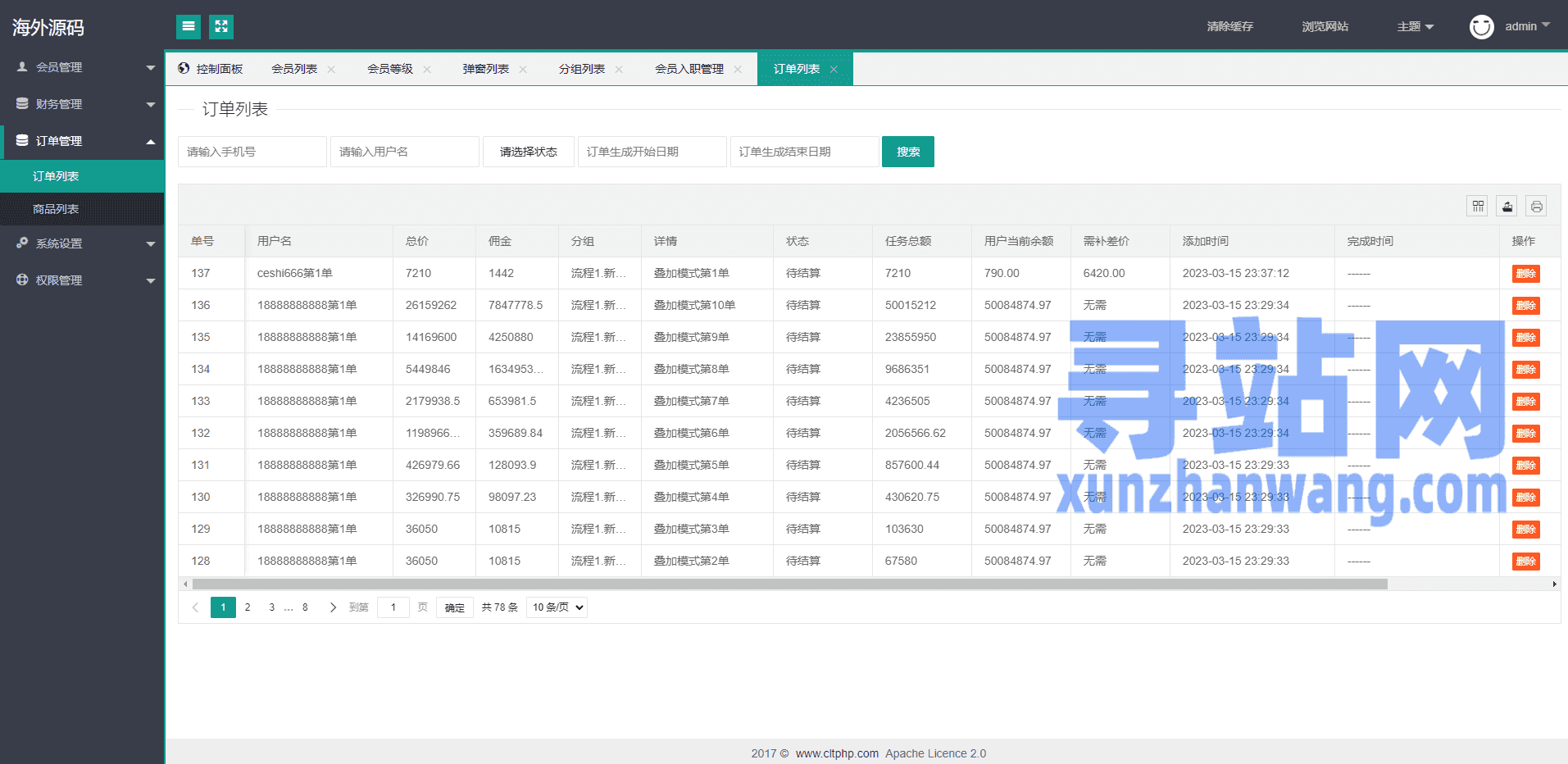
Task: Open the column filter grid icon
Action: tap(1477, 207)
